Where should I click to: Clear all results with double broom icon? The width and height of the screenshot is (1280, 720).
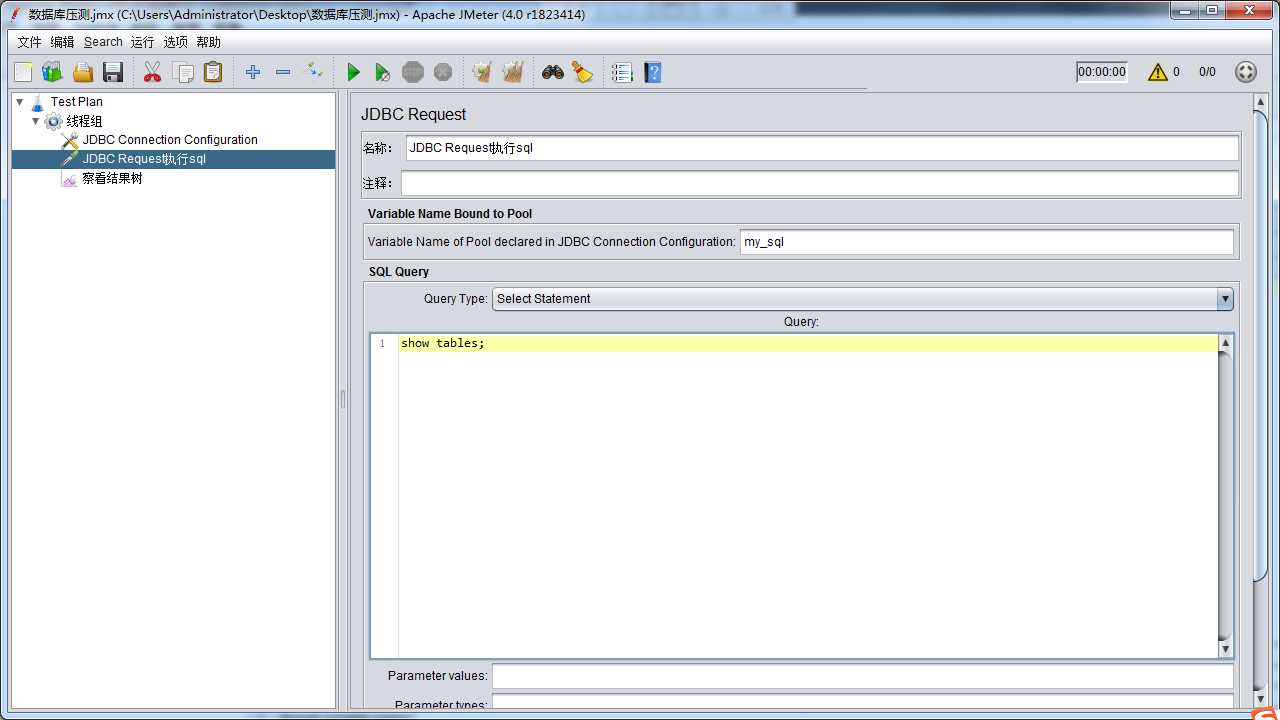click(513, 72)
